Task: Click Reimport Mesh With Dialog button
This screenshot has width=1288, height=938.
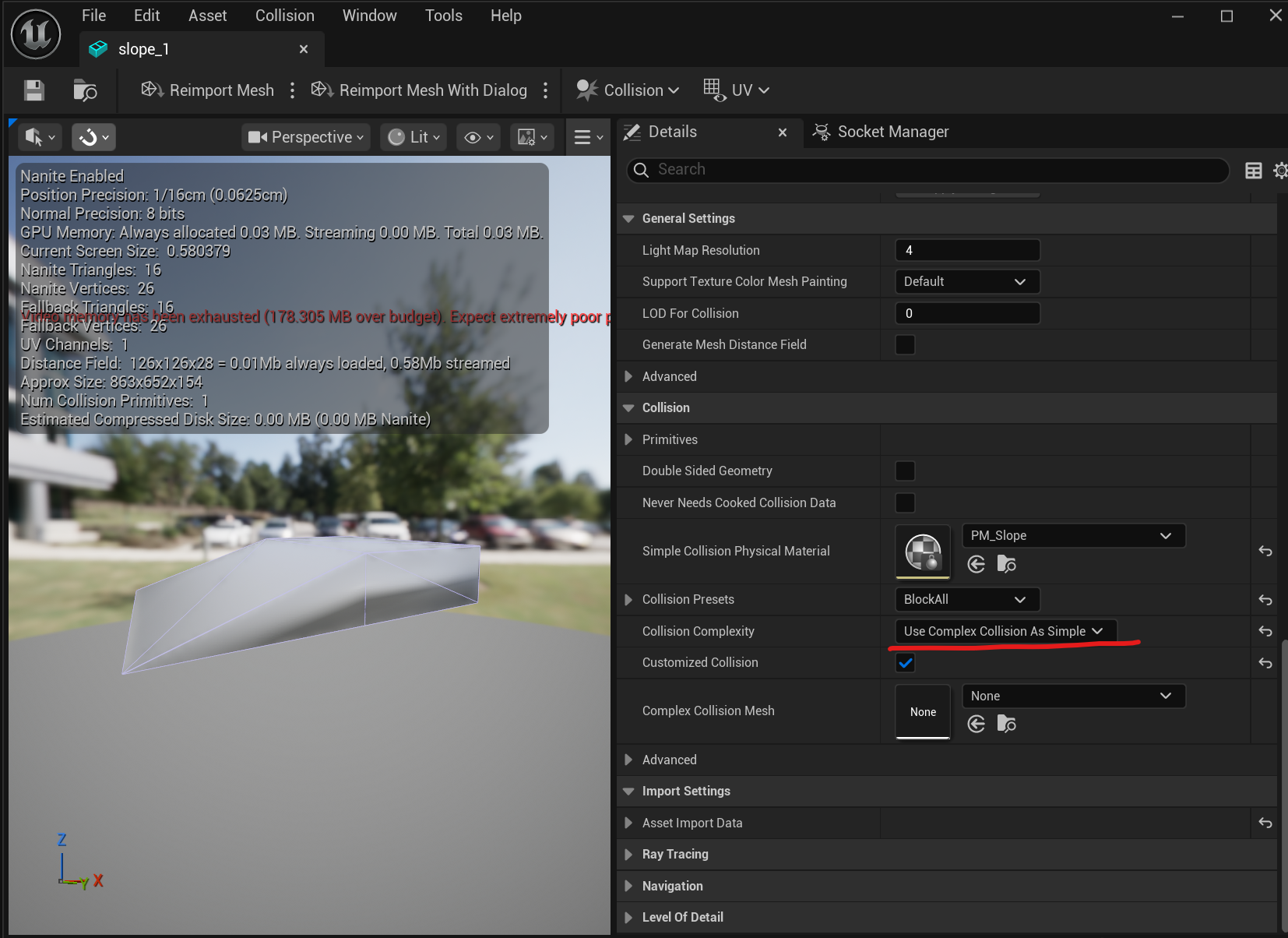Action: (419, 90)
